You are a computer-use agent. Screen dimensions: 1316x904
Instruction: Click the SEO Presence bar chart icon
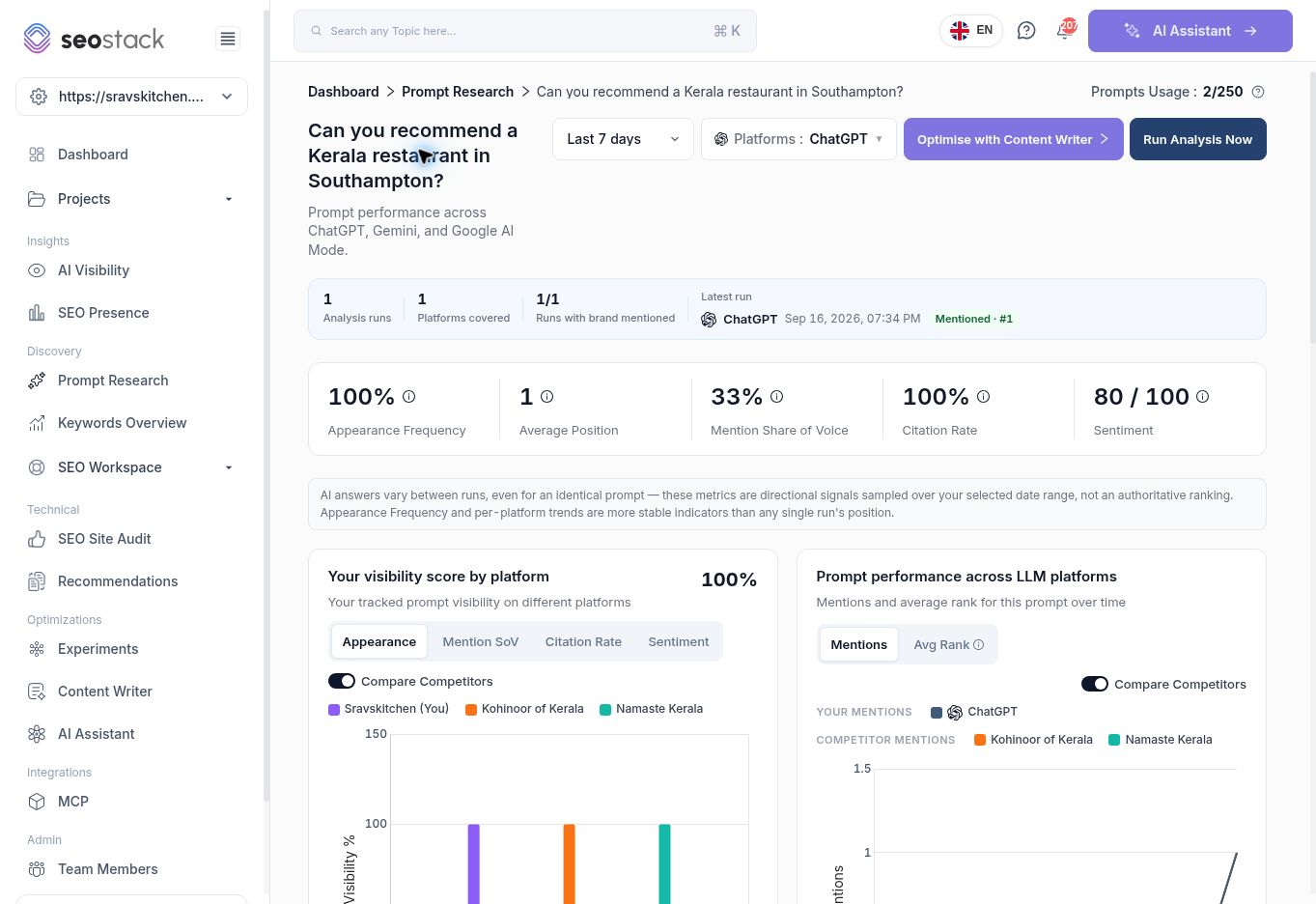coord(37,313)
